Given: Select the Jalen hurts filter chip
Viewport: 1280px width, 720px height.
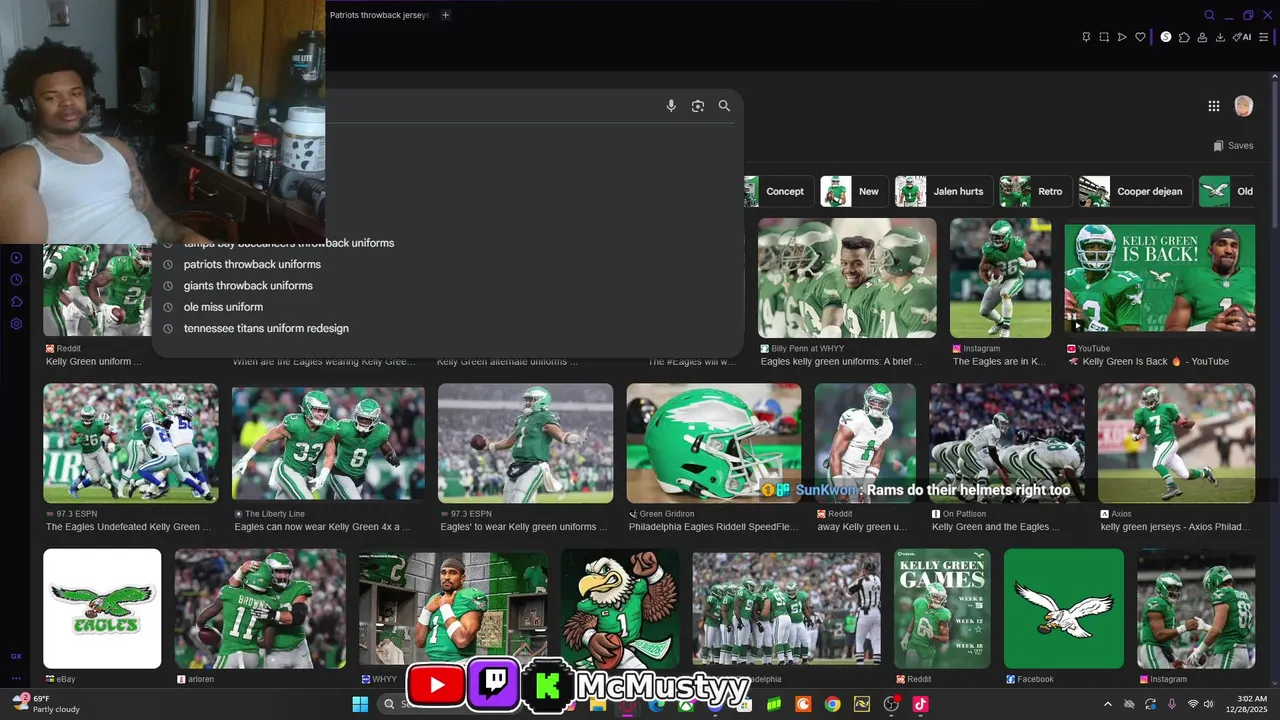Looking at the screenshot, I should pyautogui.click(x=943, y=191).
